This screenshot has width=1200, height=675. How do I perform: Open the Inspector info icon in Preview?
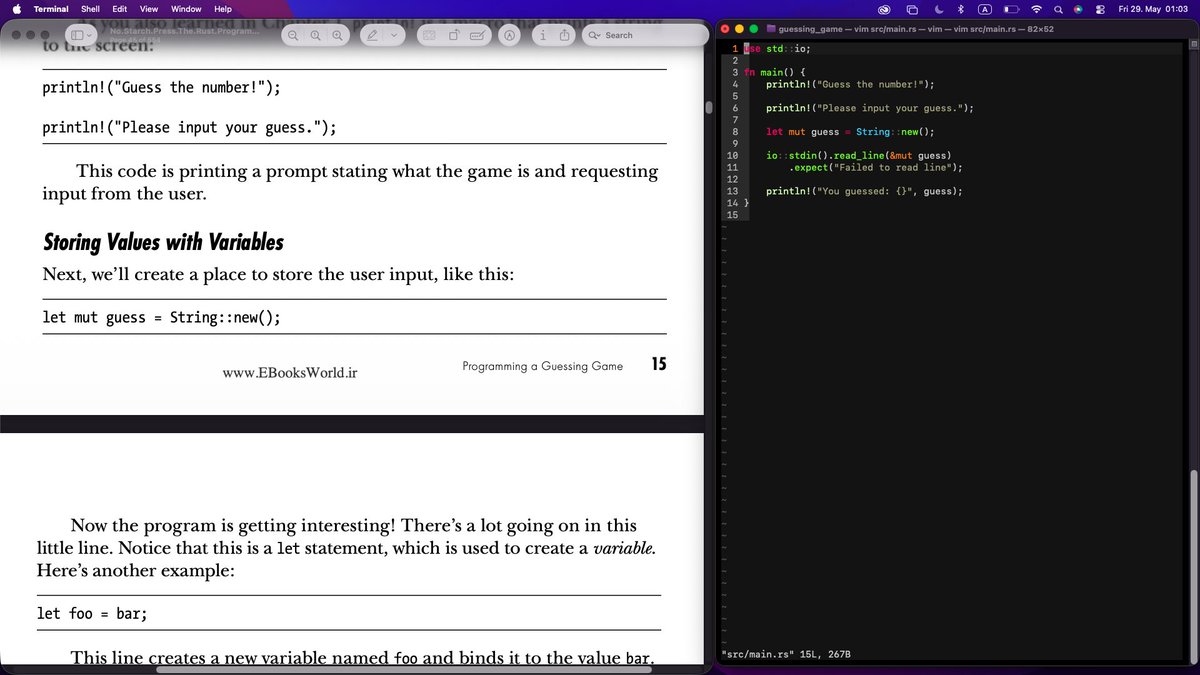coord(542,35)
